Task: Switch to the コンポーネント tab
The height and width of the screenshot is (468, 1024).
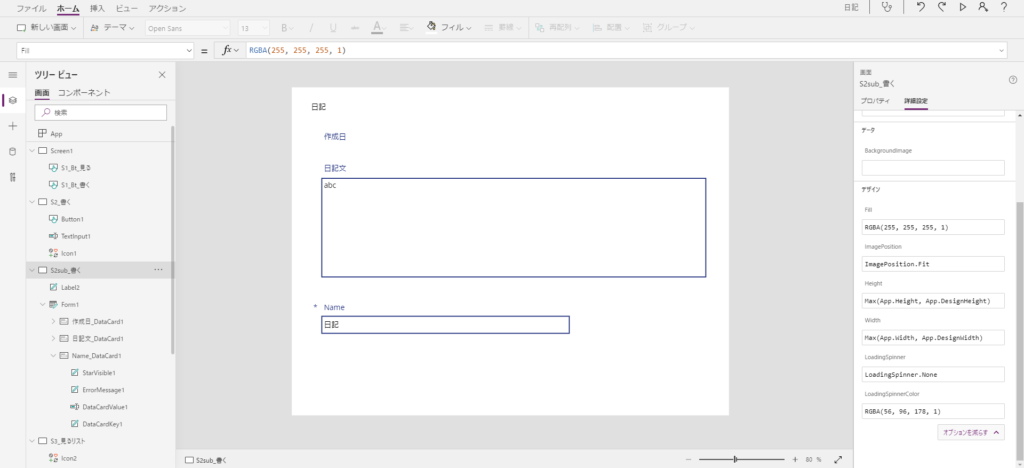Action: (84, 93)
